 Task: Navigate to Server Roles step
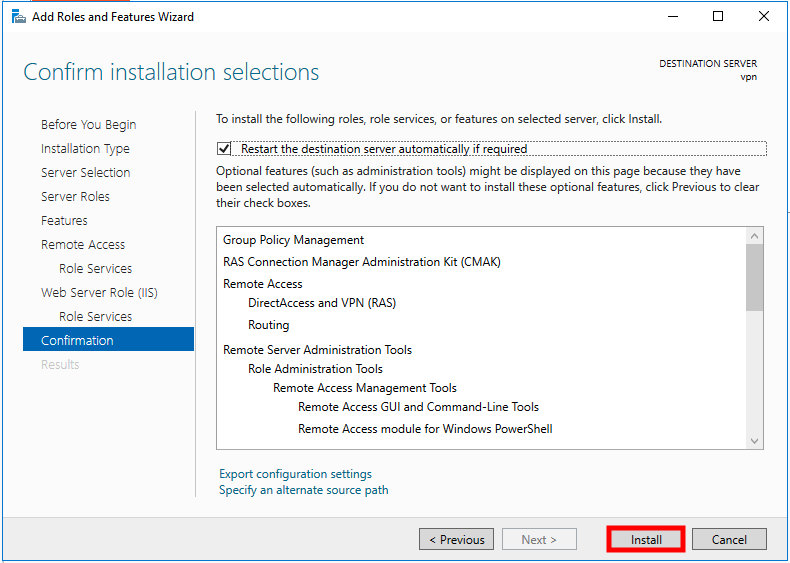click(x=75, y=197)
